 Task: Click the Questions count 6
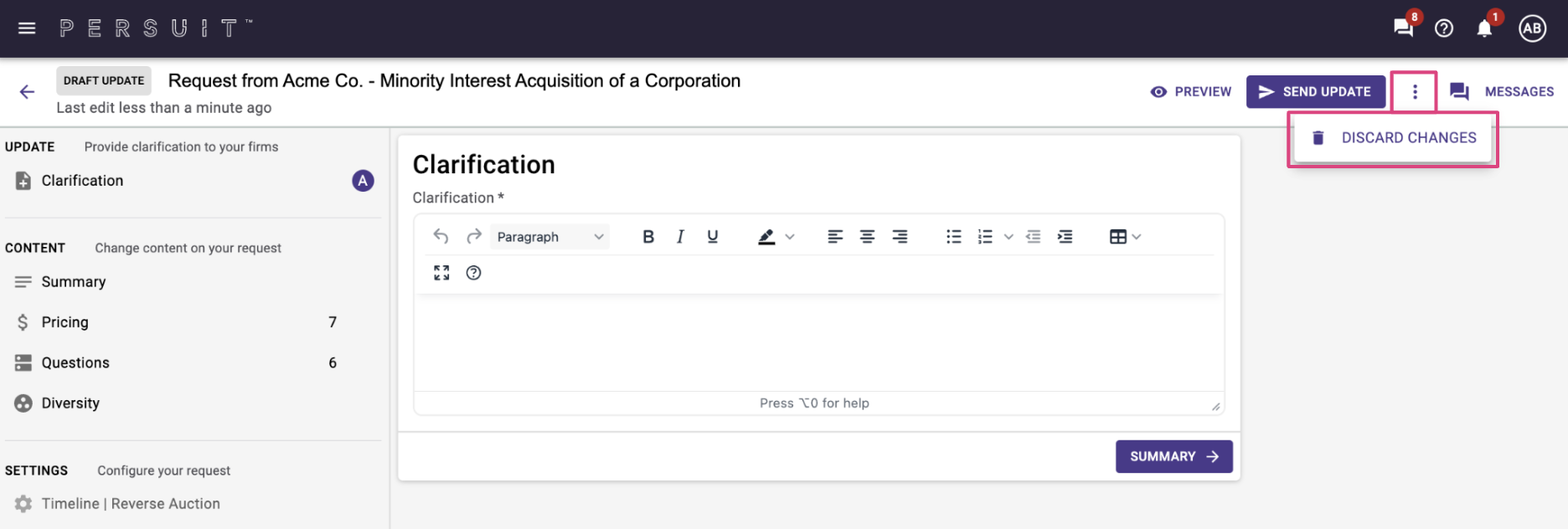click(333, 362)
